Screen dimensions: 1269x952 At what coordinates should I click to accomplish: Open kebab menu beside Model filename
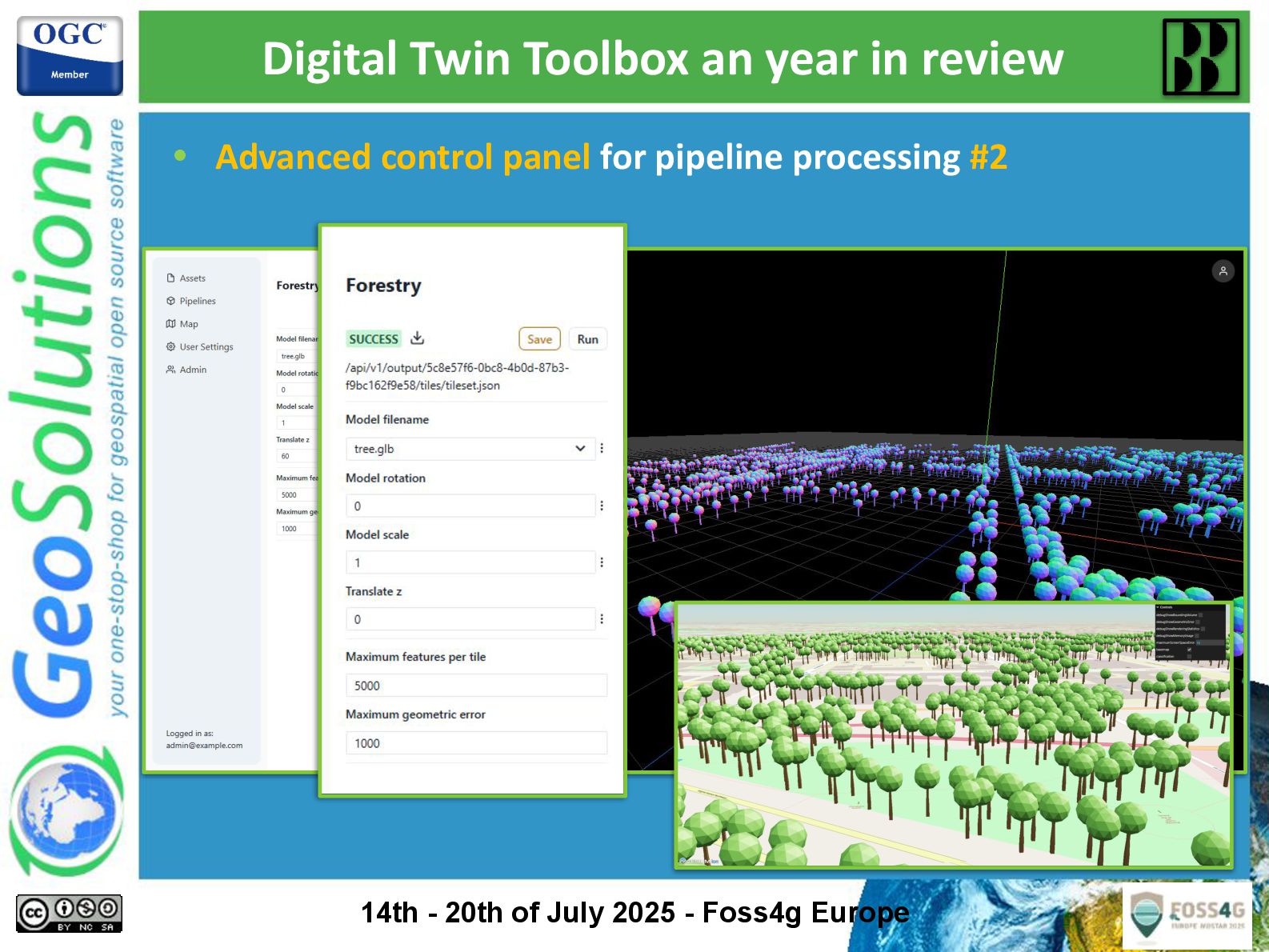602,449
